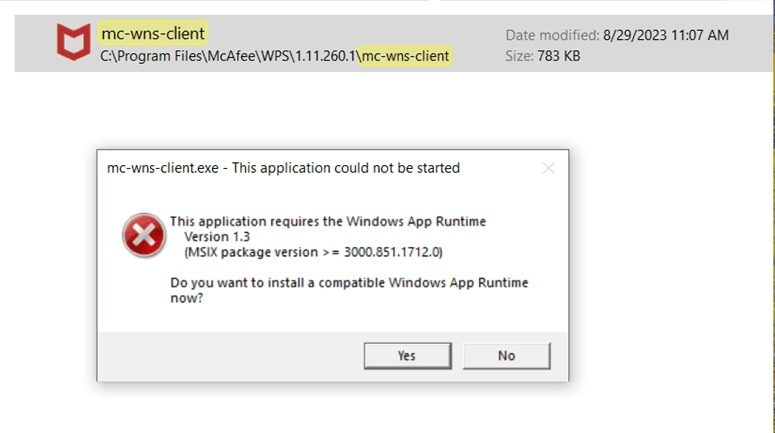Click 'Do you want to install a compatible' message
The height and width of the screenshot is (433, 775).
click(349, 290)
